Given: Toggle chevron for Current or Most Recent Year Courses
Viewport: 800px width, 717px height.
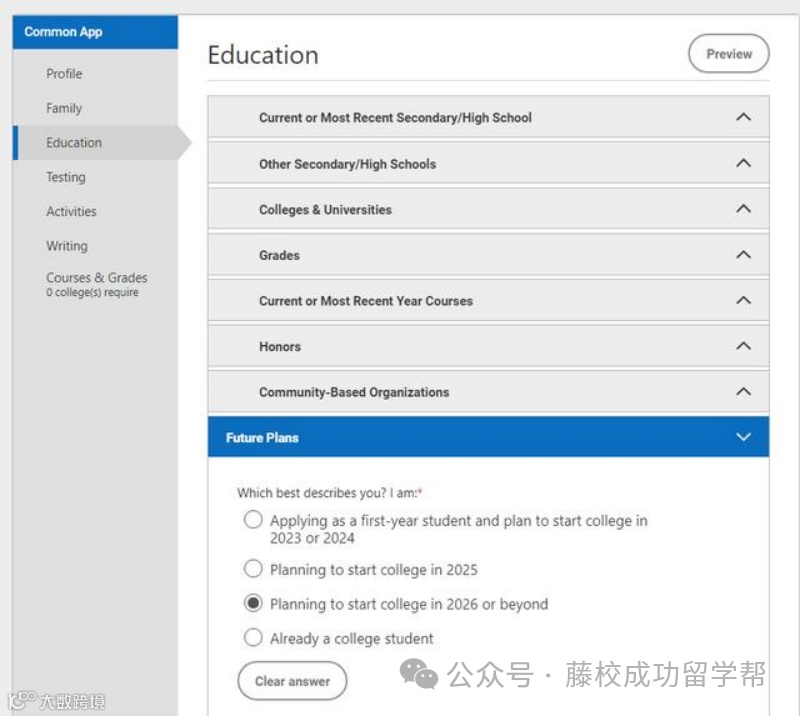Looking at the screenshot, I should tap(743, 300).
